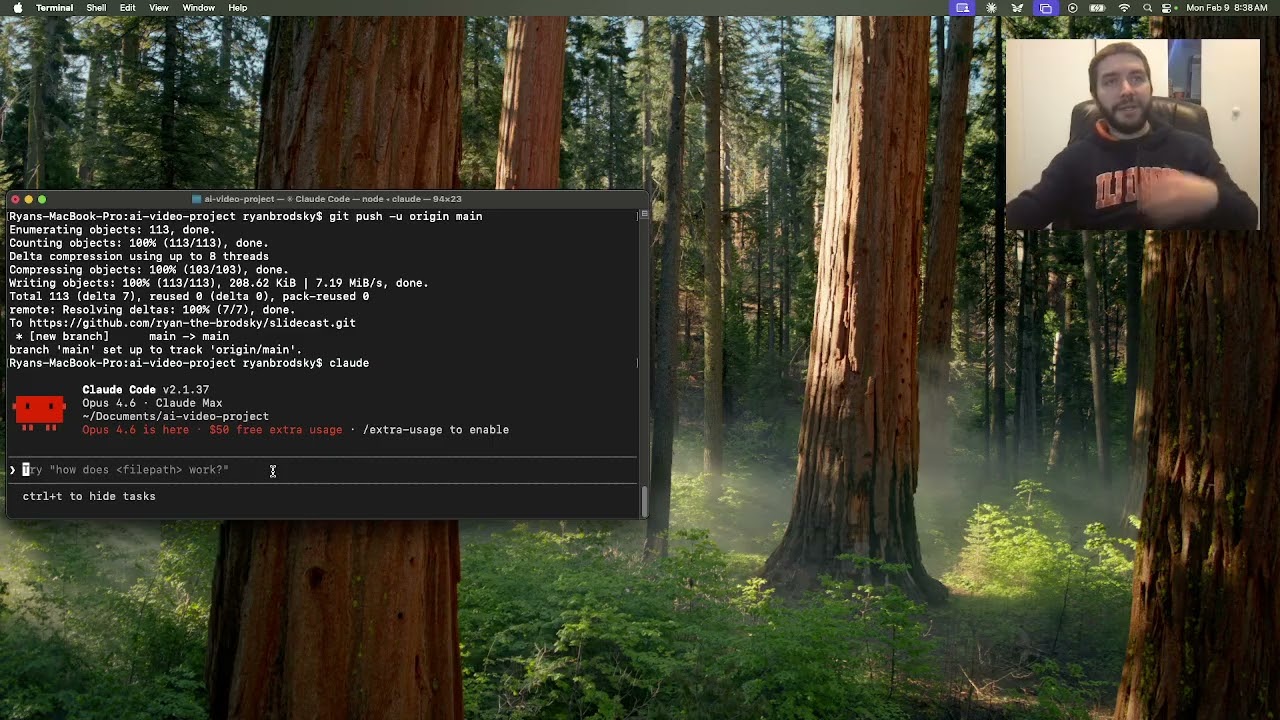Zoom the Terminal window with green button

click(41, 199)
